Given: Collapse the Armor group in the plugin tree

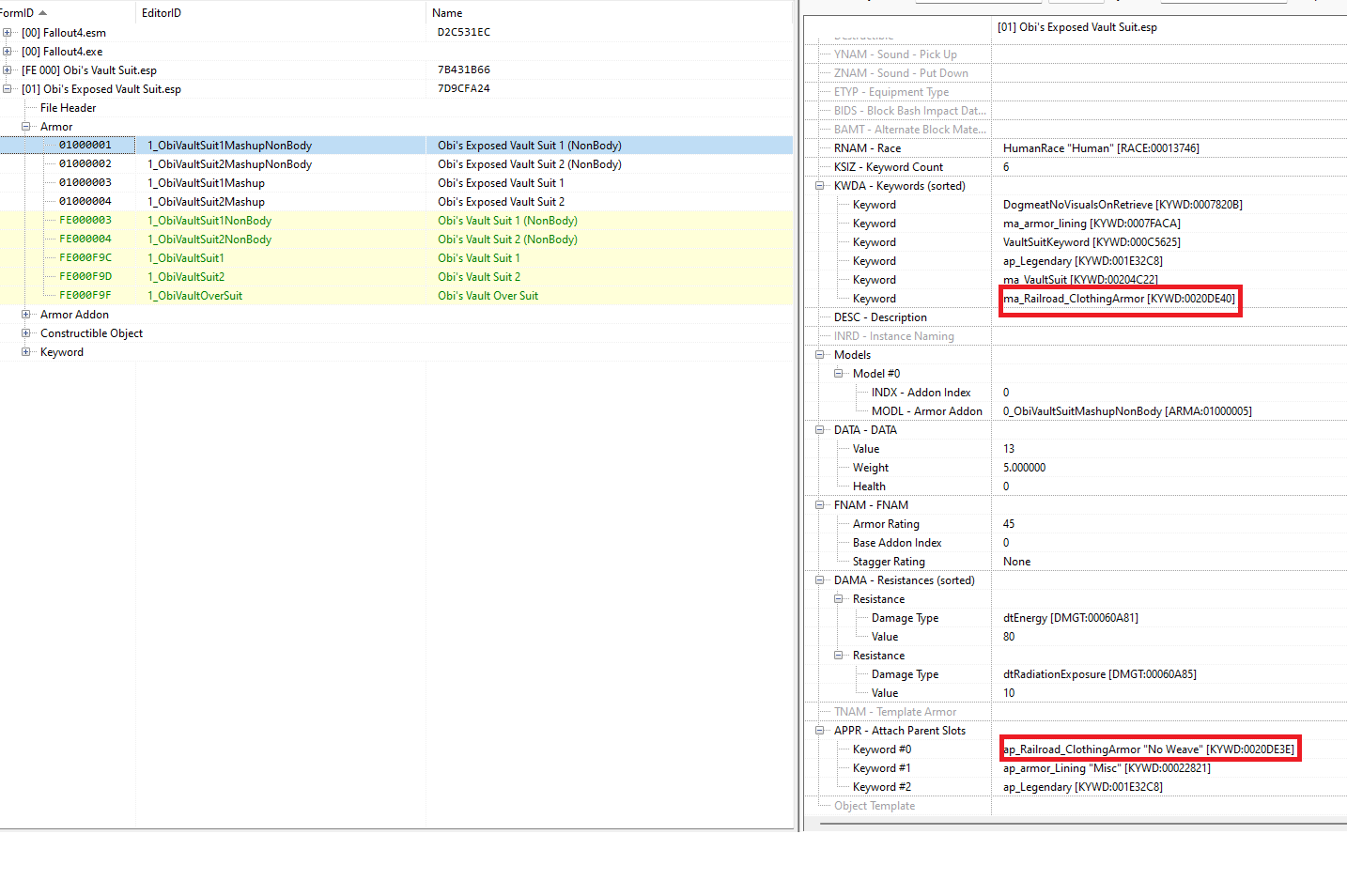Looking at the screenshot, I should pyautogui.click(x=26, y=127).
